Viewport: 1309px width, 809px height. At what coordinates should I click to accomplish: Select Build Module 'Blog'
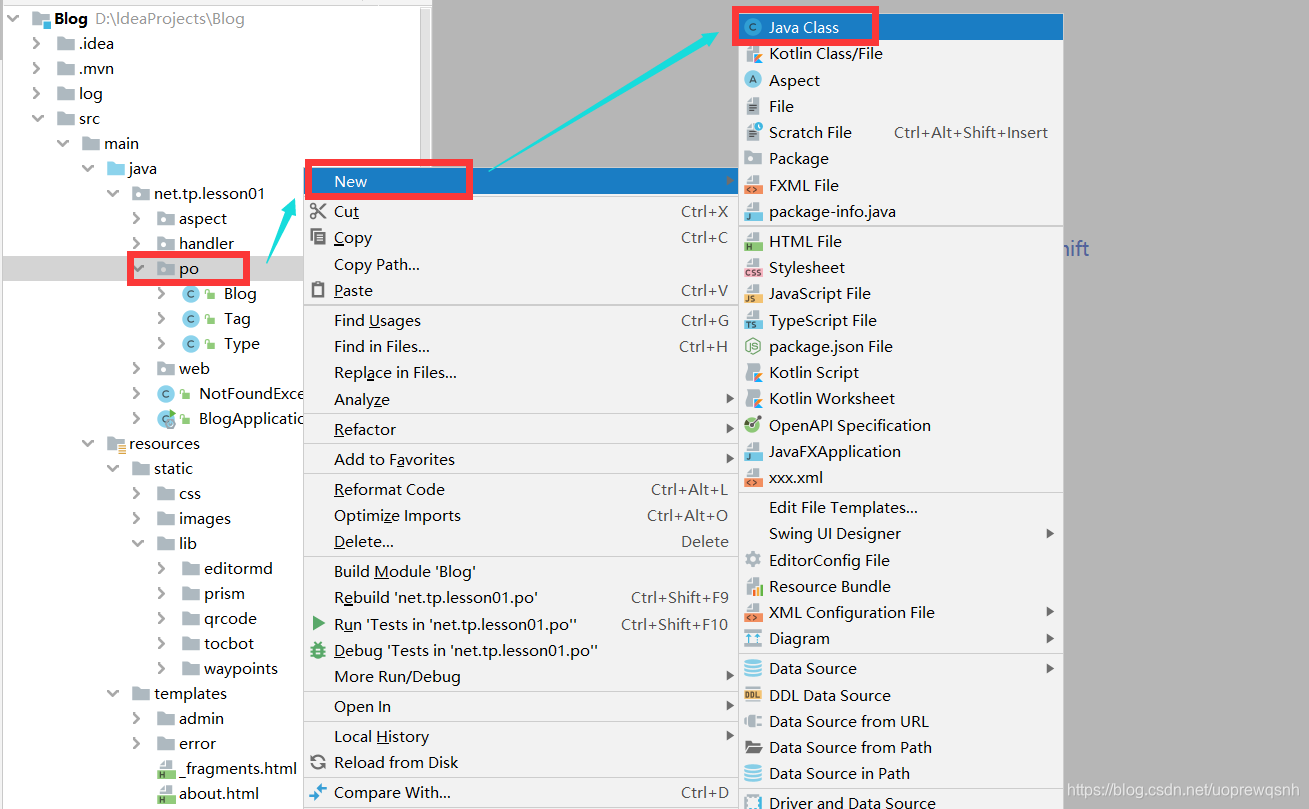click(x=521, y=571)
